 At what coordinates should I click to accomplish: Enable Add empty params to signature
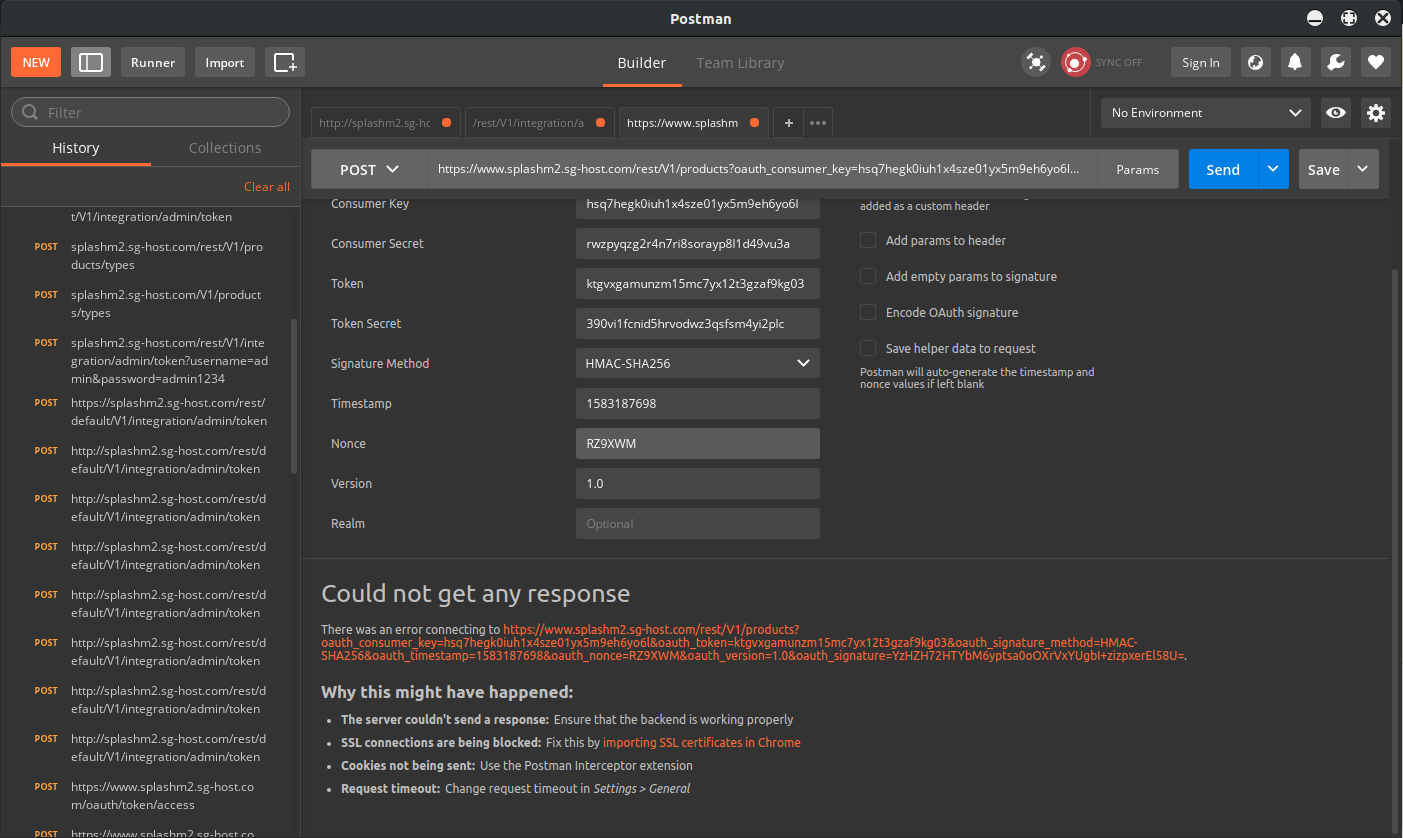(868, 276)
